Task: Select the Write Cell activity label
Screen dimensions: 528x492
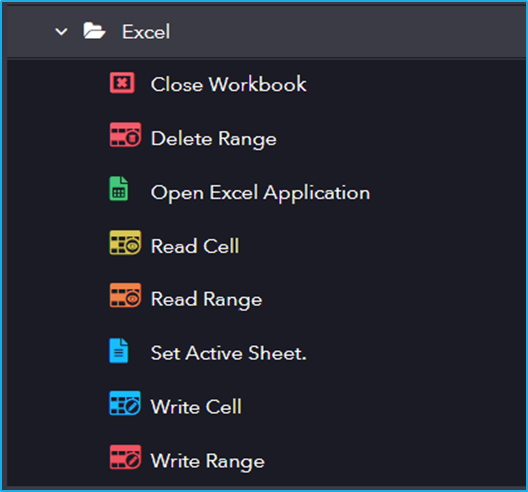Action: point(196,406)
